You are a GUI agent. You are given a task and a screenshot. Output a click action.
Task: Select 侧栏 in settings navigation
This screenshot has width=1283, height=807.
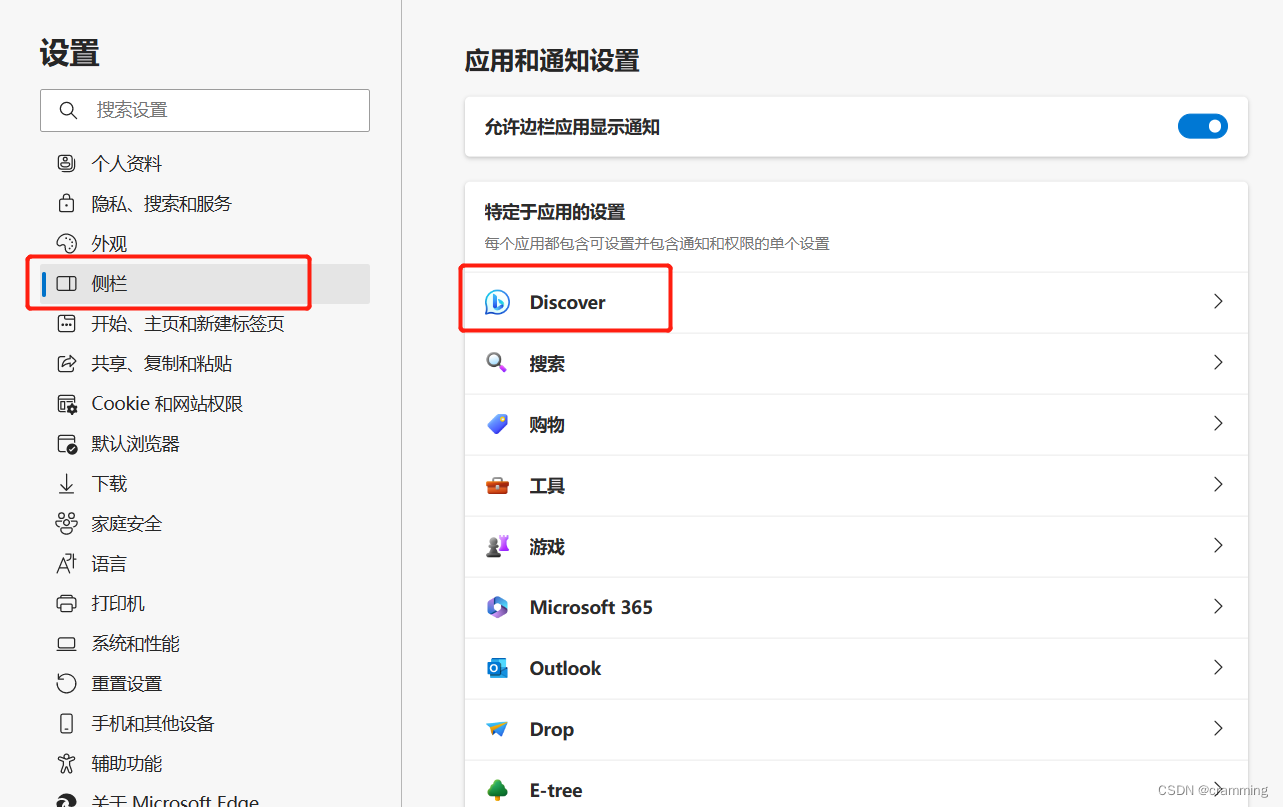click(205, 284)
